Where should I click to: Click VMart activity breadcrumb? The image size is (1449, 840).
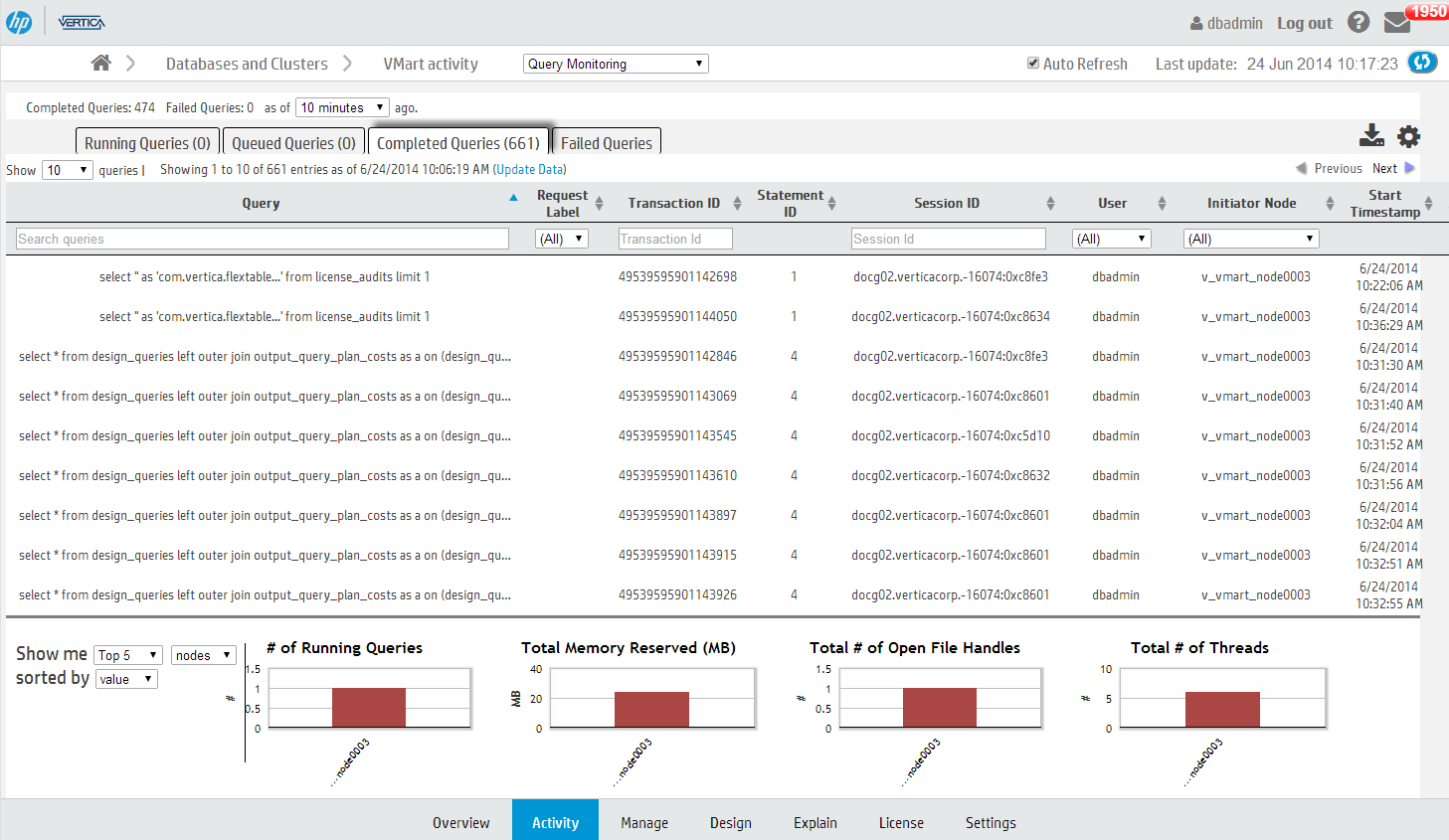pos(431,64)
